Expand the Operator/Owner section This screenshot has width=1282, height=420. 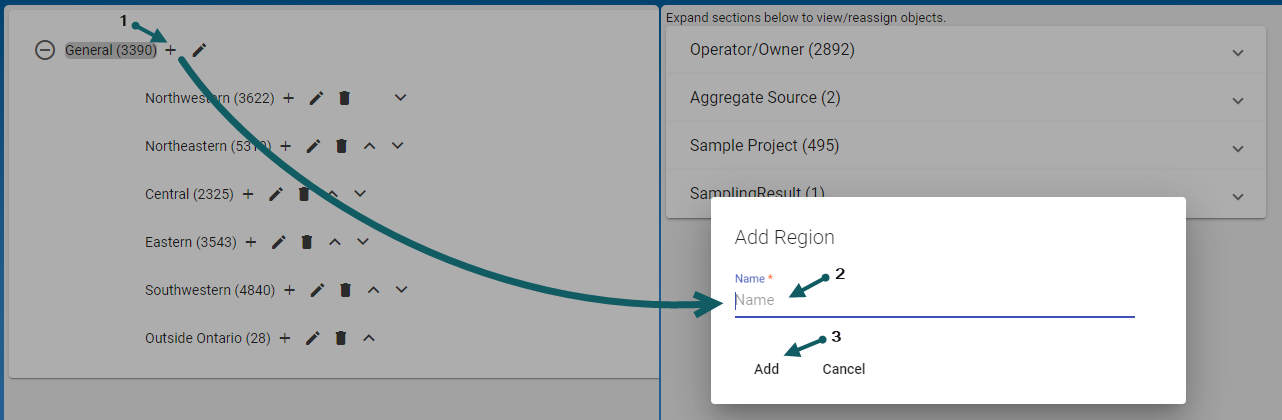click(1237, 52)
